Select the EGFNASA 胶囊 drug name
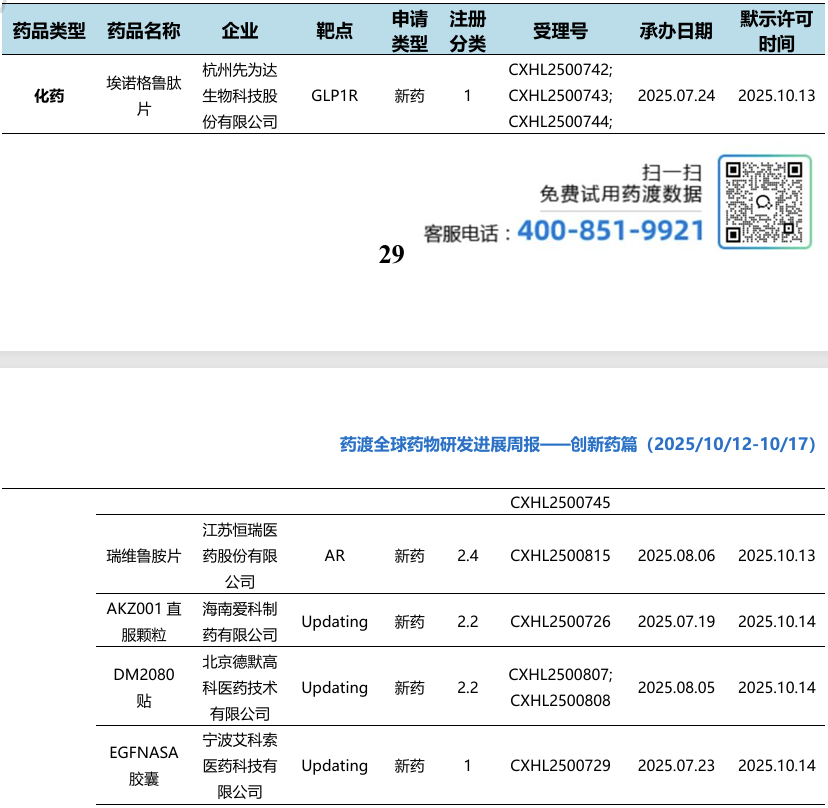 tap(144, 766)
